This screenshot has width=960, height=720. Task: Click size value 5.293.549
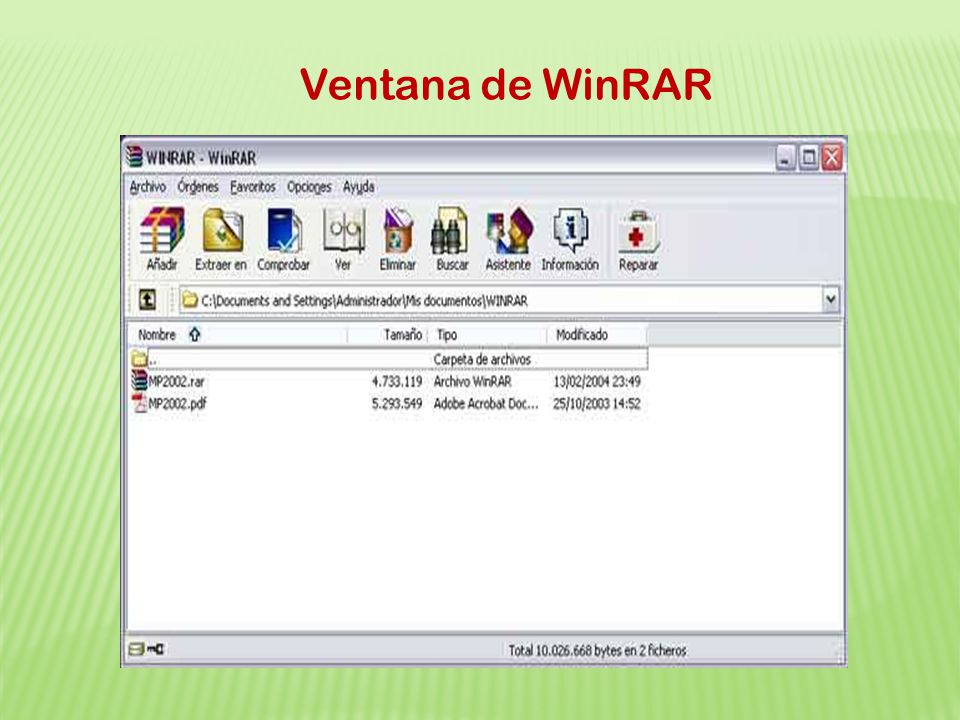(x=397, y=404)
